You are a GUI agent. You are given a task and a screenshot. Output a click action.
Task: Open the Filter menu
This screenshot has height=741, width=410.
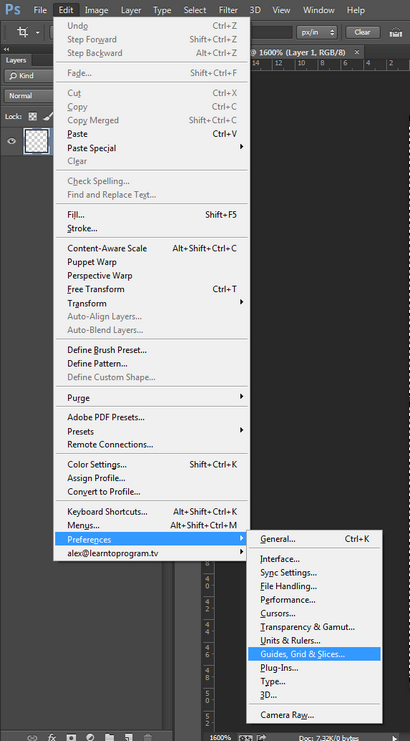[x=228, y=10]
